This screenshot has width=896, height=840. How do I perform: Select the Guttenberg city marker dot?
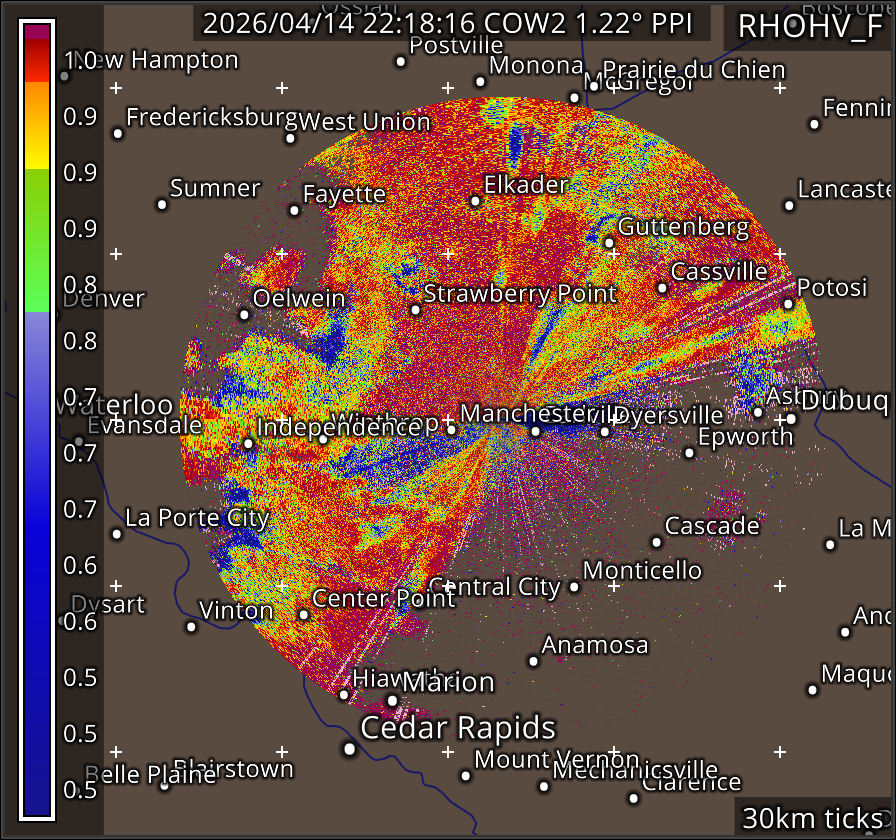click(x=609, y=243)
